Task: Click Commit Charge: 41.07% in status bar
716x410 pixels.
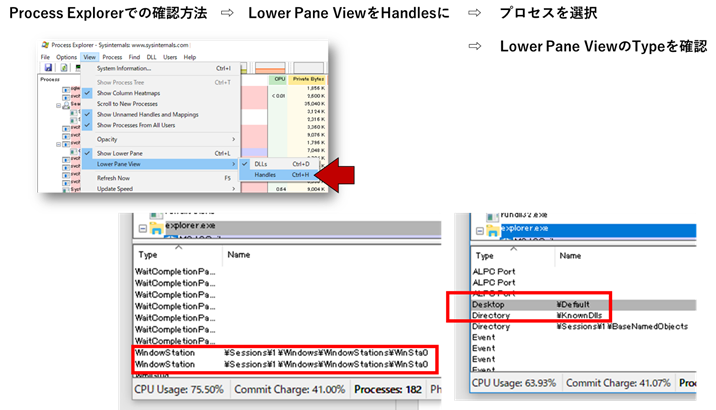Action: pos(618,383)
